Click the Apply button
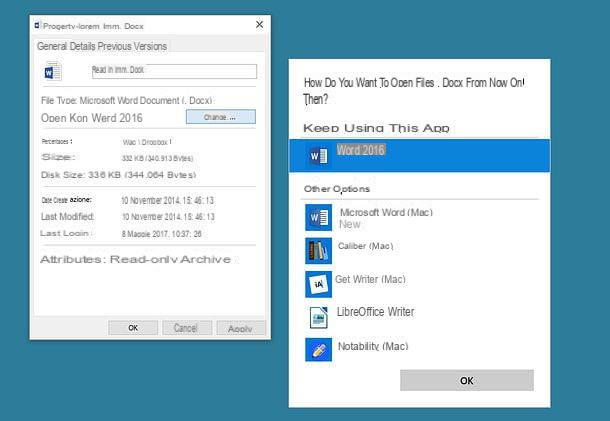Screen dimensions: 610x421 coord(241,328)
